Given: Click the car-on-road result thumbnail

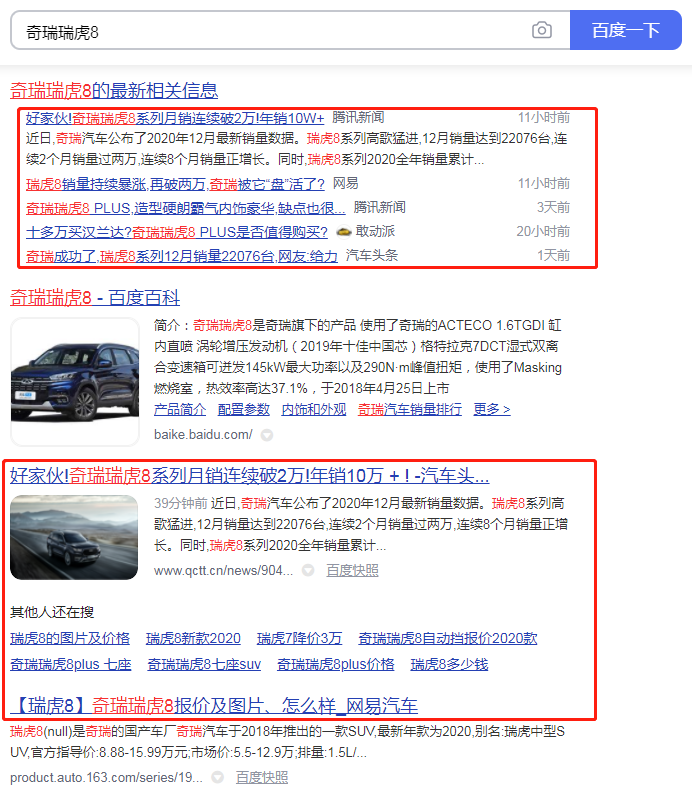Looking at the screenshot, I should coord(74,537).
